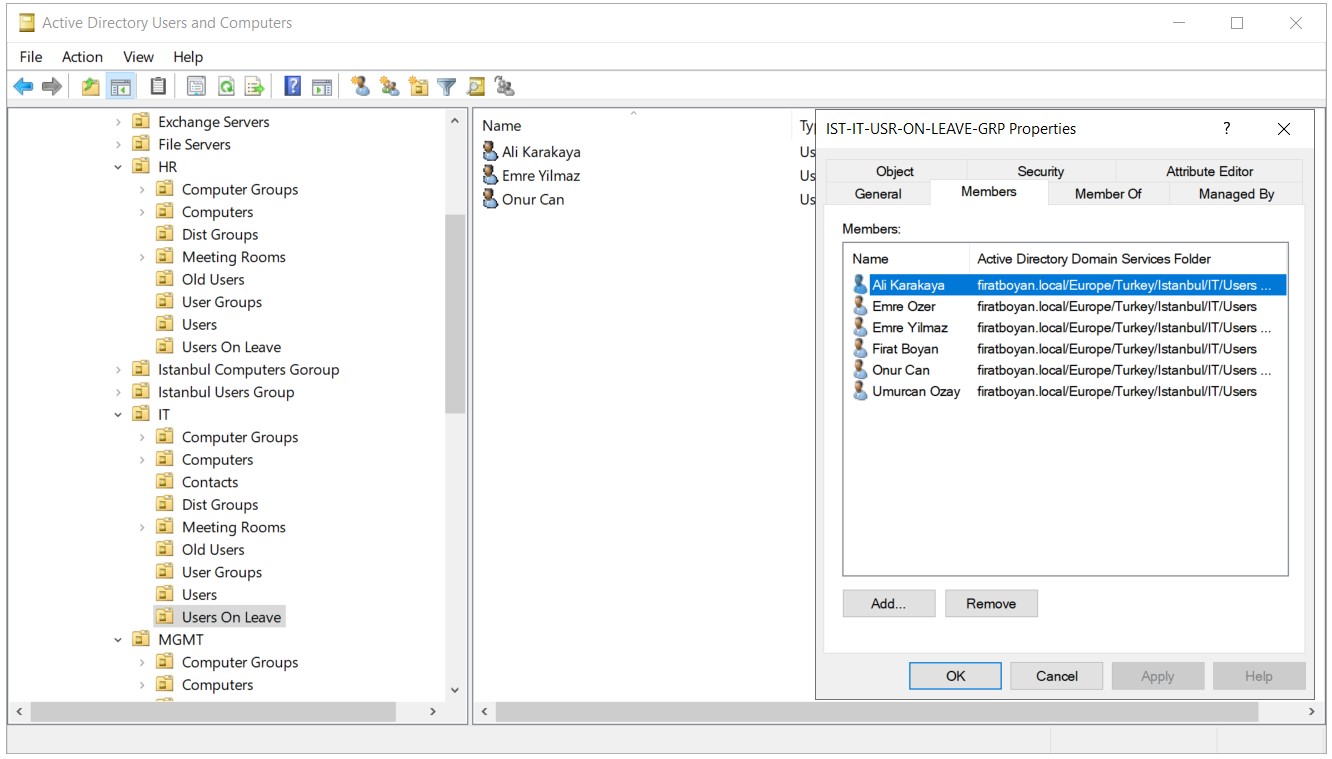Collapse the IT organizational unit

point(118,415)
